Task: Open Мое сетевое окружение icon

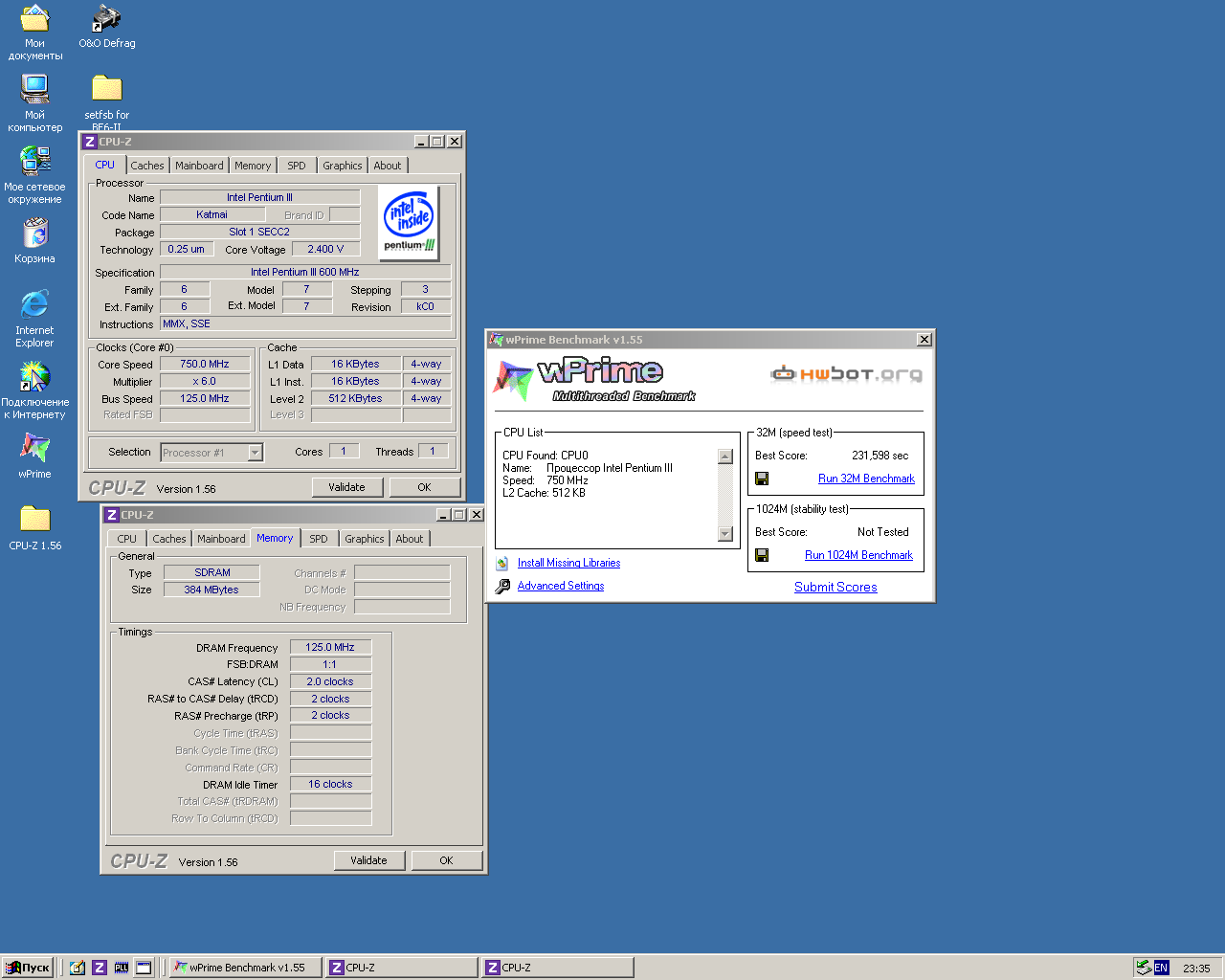Action: coord(34,175)
